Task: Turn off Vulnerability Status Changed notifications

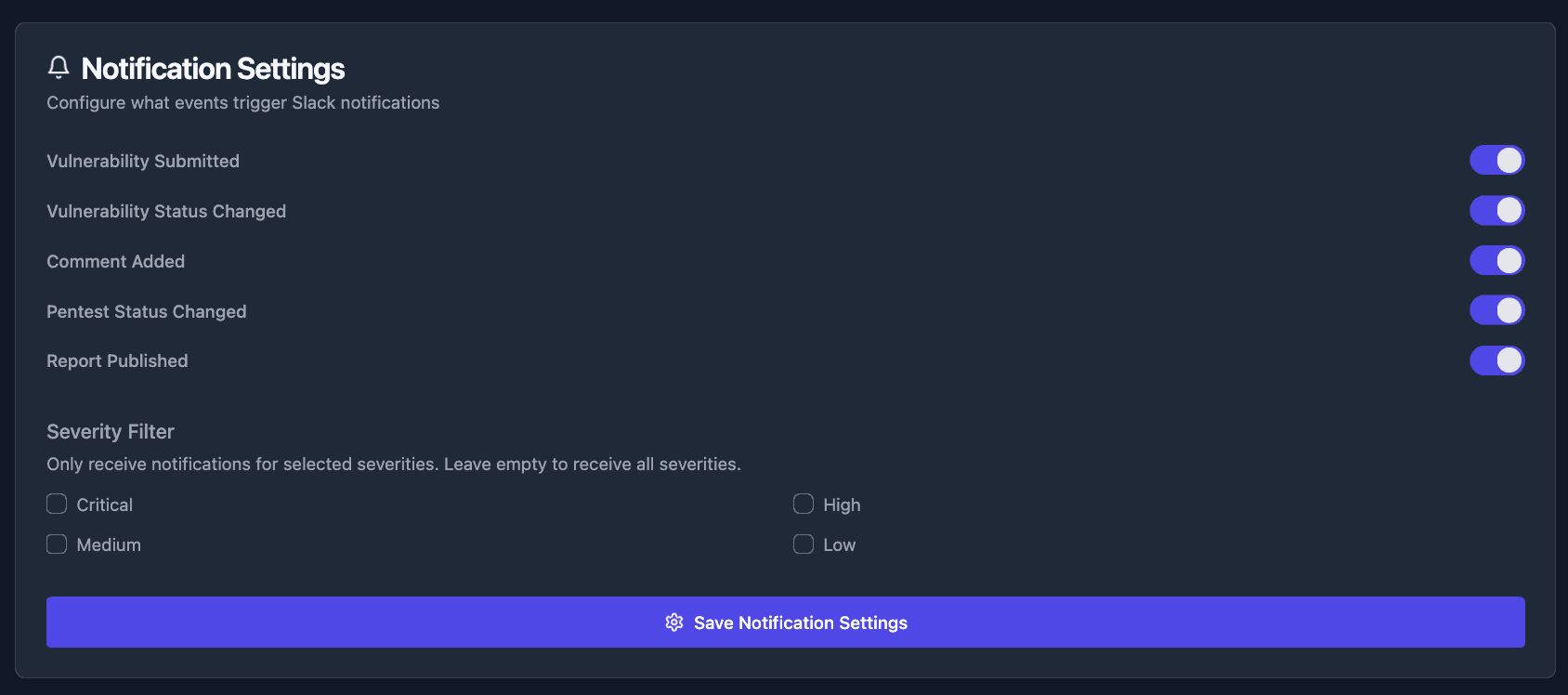Action: point(1496,210)
